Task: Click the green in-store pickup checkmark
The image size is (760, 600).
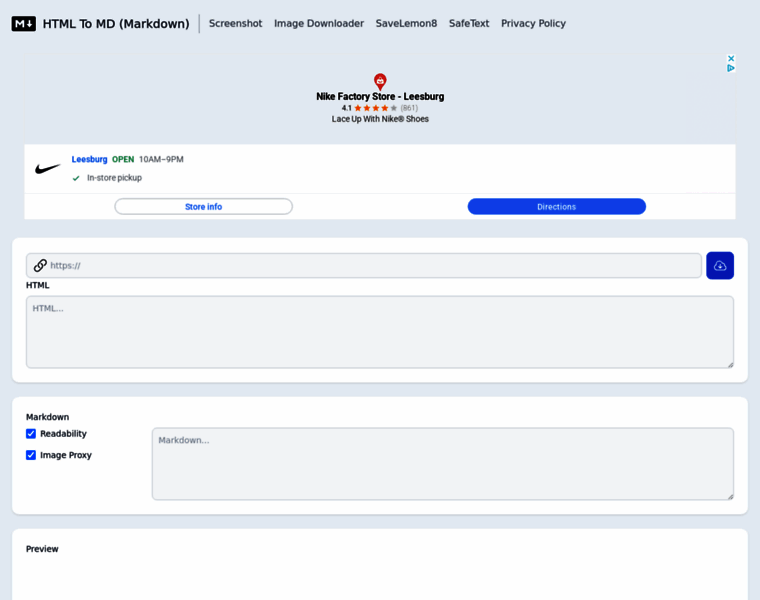Action: click(76, 178)
